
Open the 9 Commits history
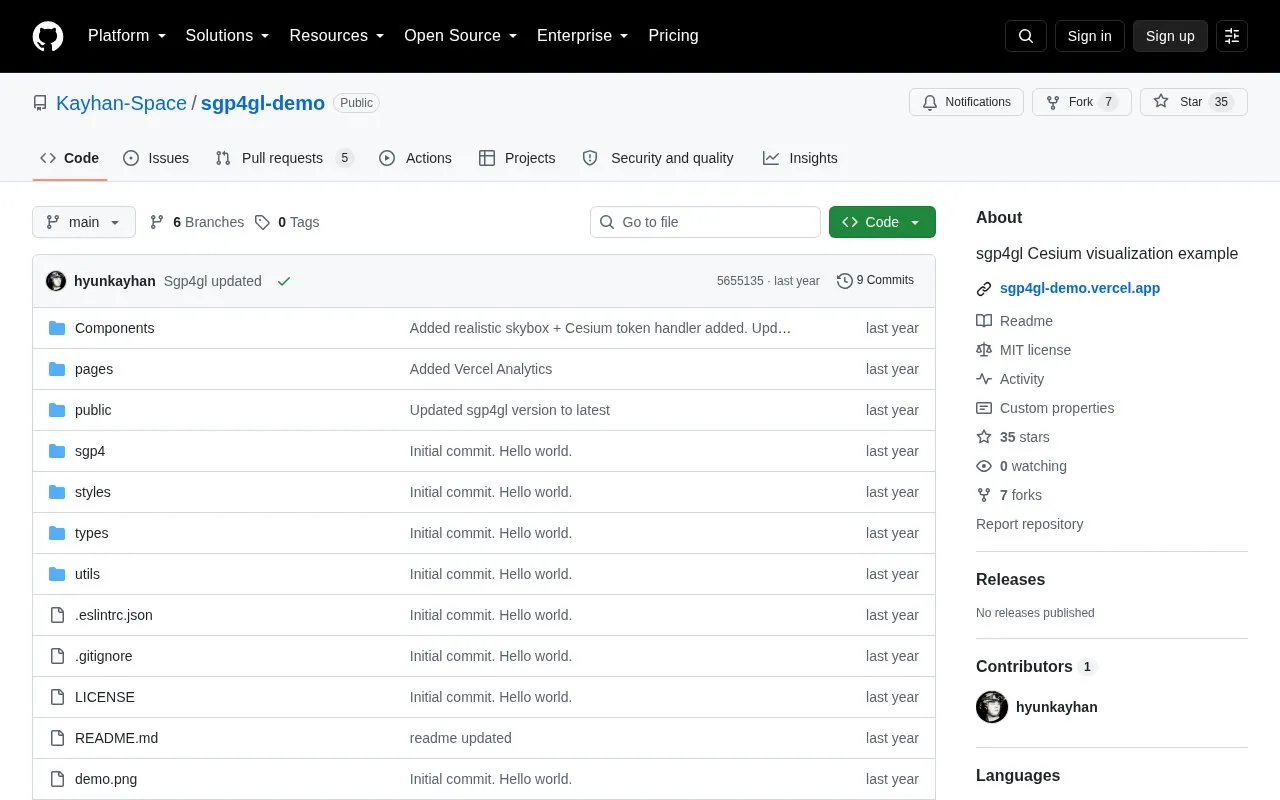pyautogui.click(x=875, y=280)
